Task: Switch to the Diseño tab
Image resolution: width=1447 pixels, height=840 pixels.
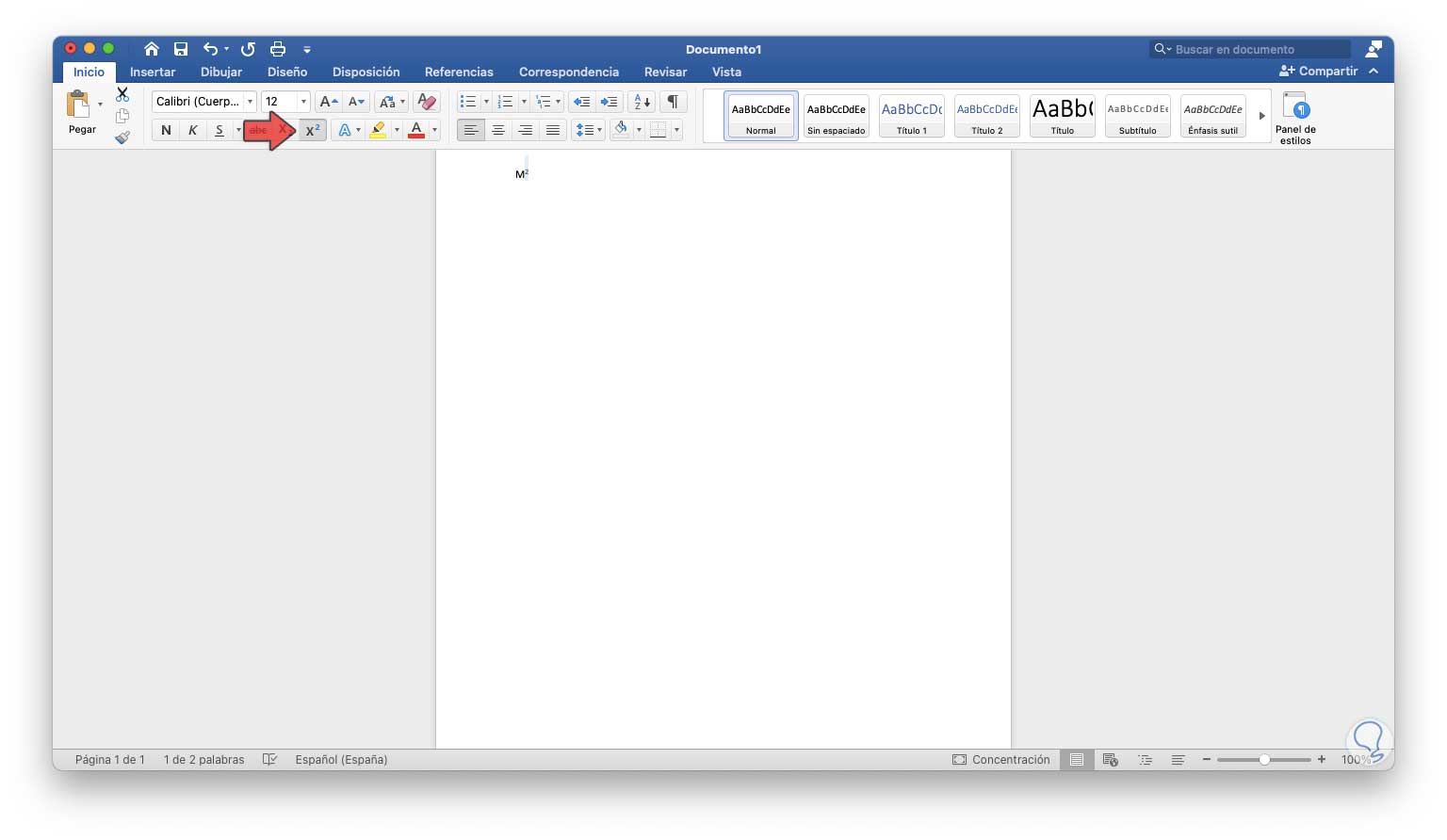Action: tap(287, 72)
